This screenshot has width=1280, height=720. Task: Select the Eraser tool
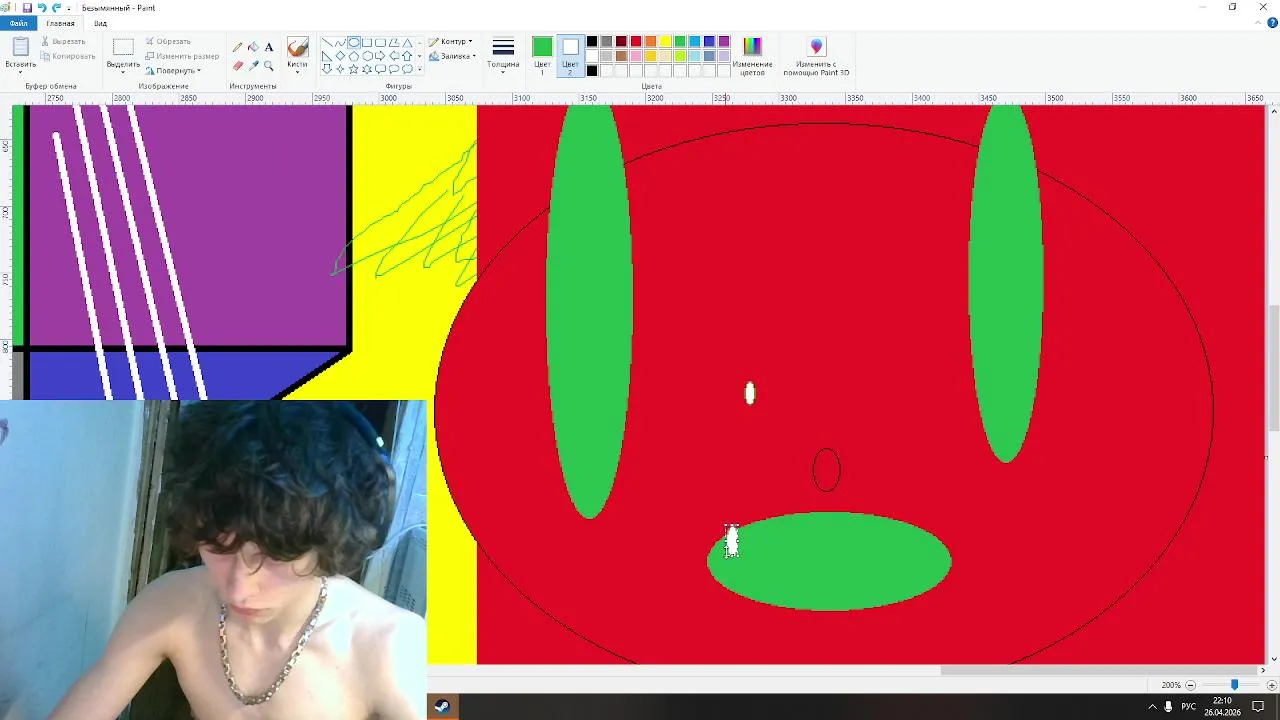[238, 66]
